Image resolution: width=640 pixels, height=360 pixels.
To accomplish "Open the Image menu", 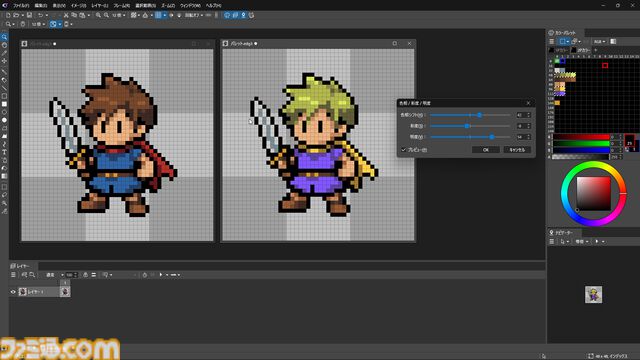I will [78, 6].
